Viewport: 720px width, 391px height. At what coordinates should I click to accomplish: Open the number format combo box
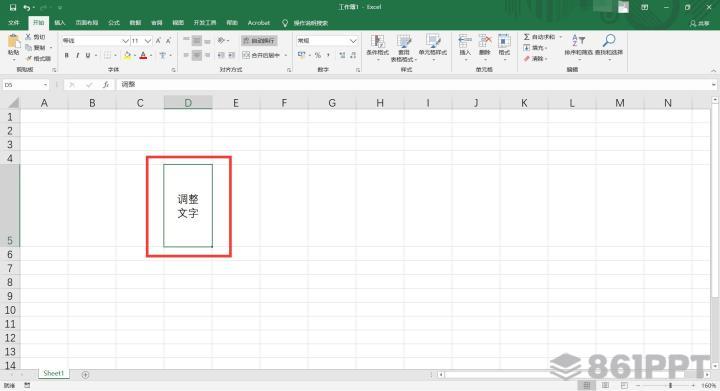coord(327,41)
